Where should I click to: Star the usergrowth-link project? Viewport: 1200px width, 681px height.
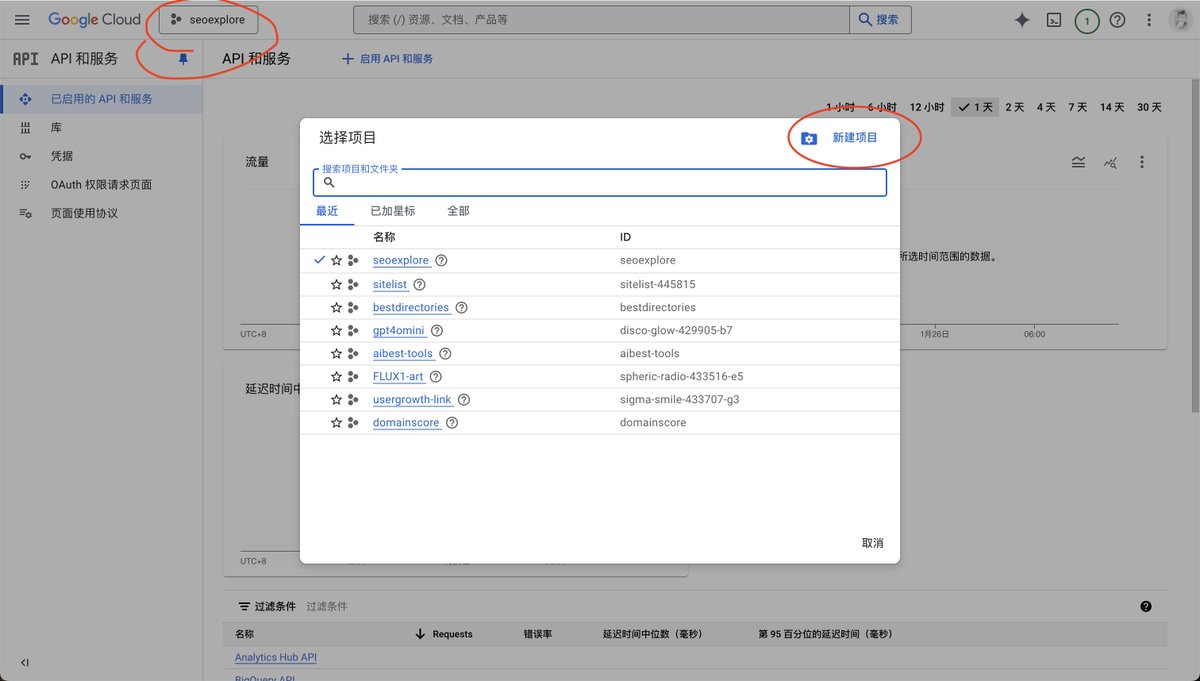tap(336, 399)
